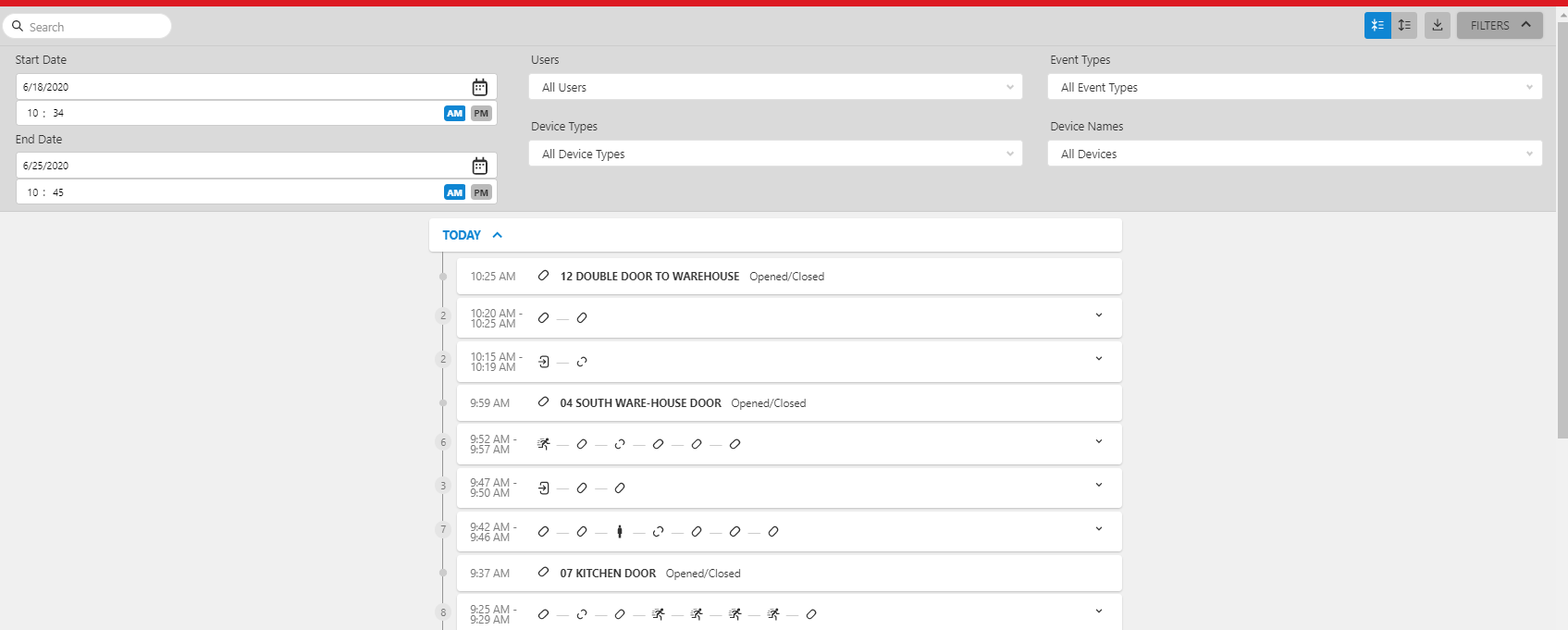This screenshot has width=1568, height=630.
Task: Set start time to PM
Action: coord(481,113)
